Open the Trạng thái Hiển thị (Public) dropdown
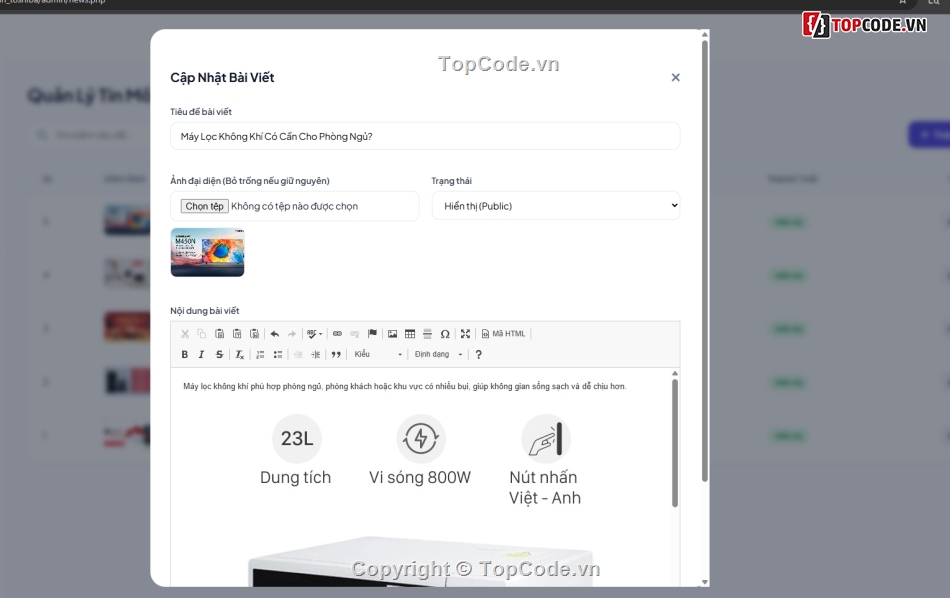This screenshot has height=598, width=950. click(556, 206)
